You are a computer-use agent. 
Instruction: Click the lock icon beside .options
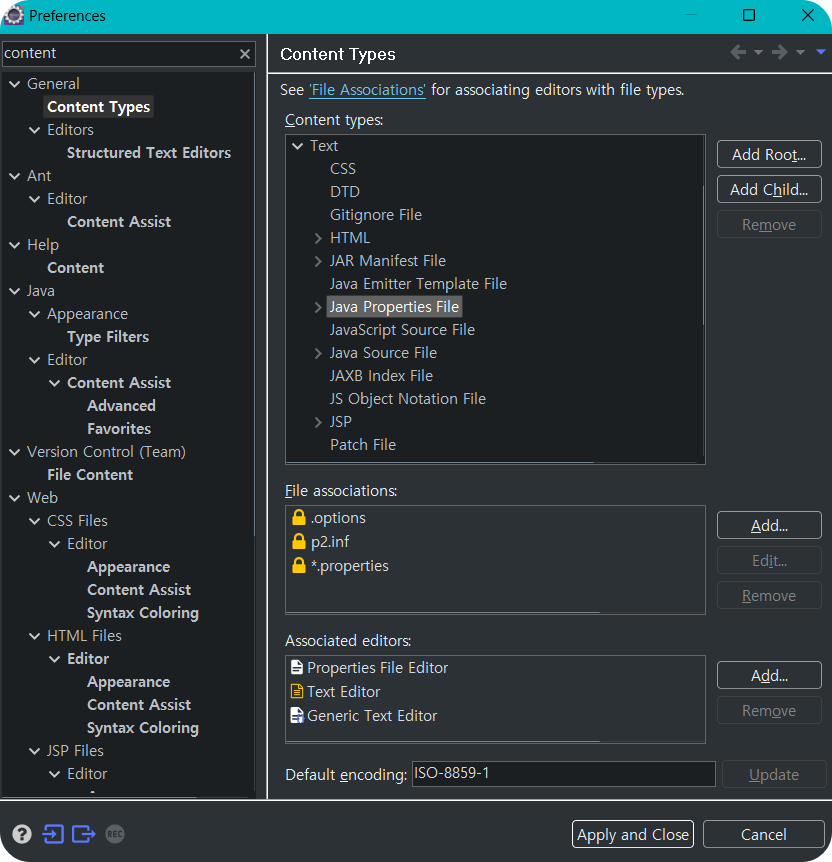click(x=299, y=517)
